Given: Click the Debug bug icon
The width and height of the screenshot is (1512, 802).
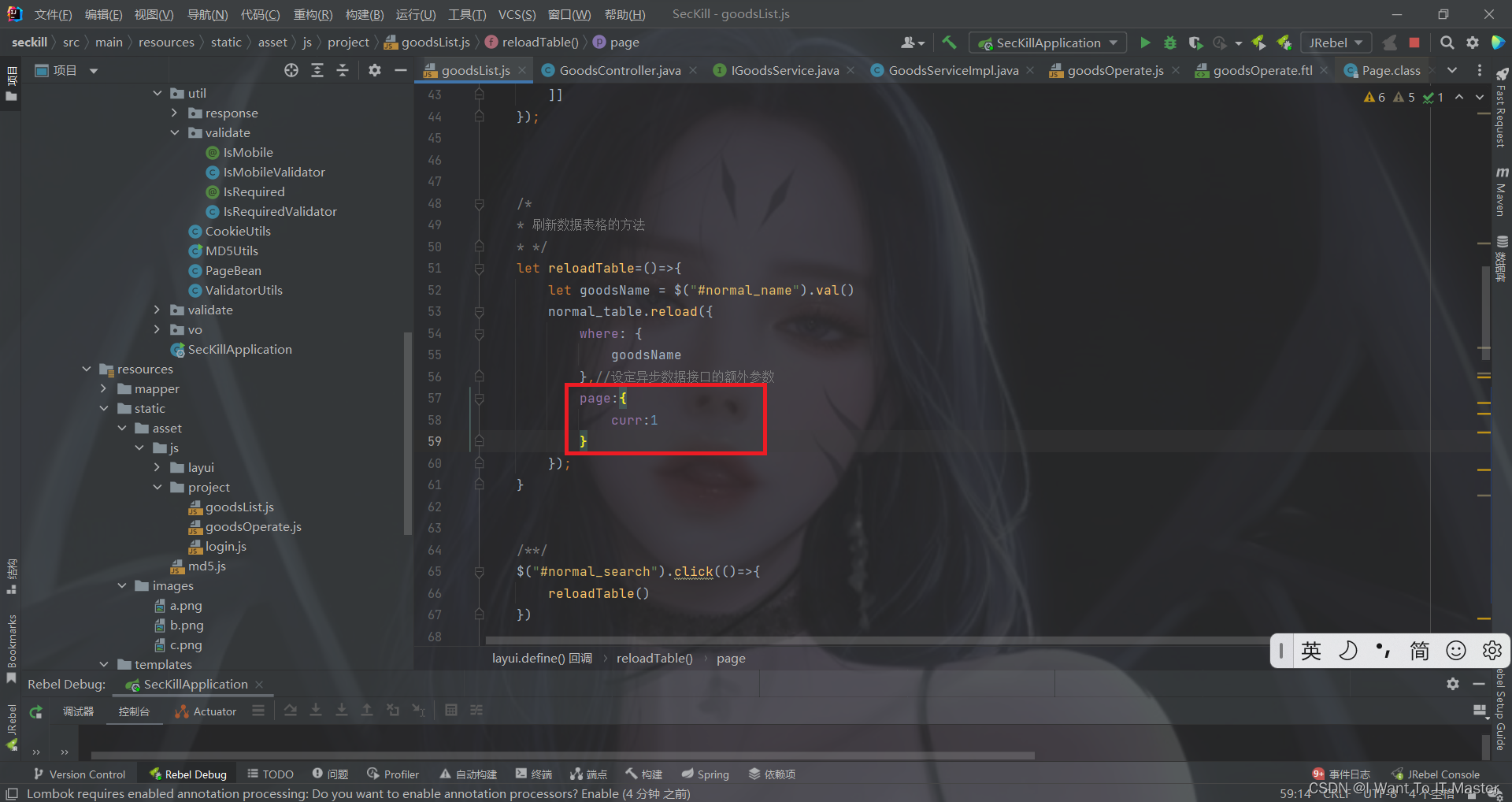Looking at the screenshot, I should (1170, 43).
